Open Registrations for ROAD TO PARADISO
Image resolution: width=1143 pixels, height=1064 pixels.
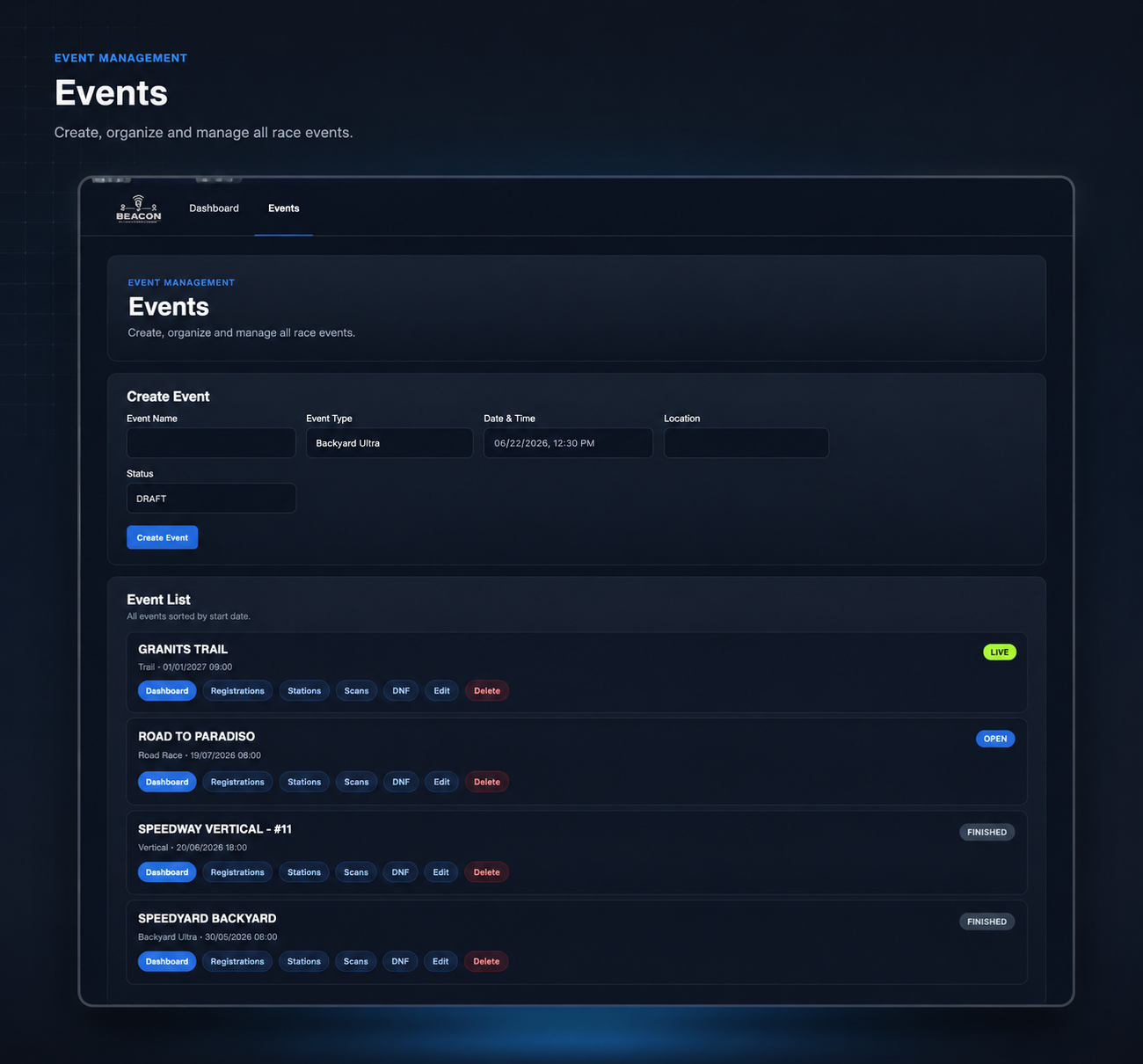pyautogui.click(x=237, y=782)
